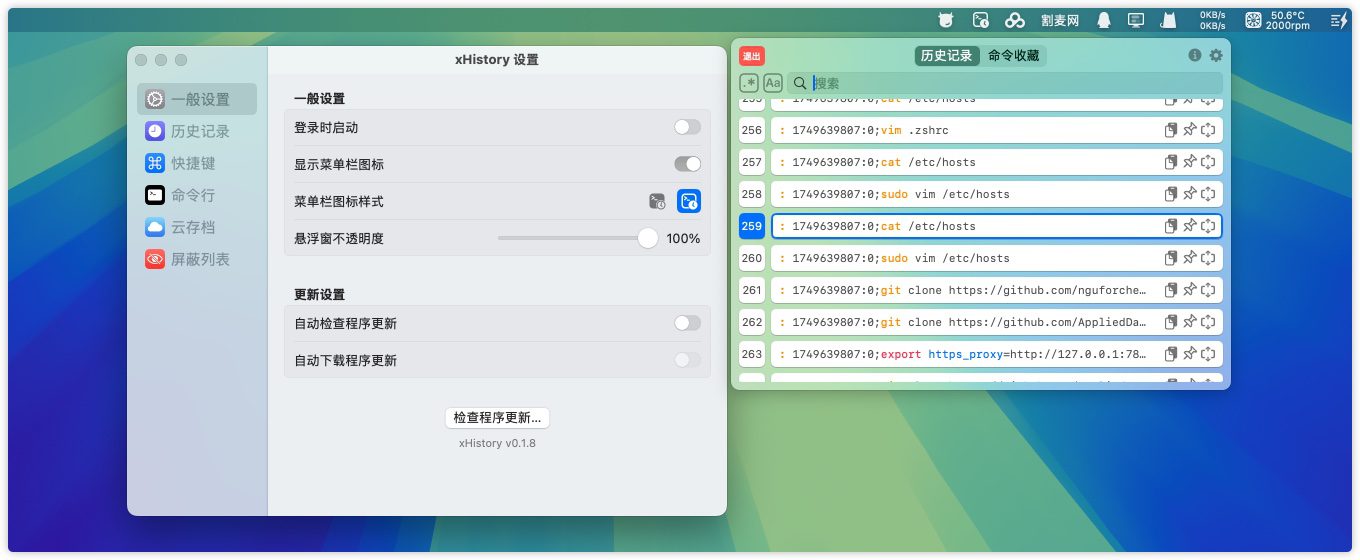Toggle regex search button in history panel
The image size is (1360, 560).
click(x=749, y=83)
